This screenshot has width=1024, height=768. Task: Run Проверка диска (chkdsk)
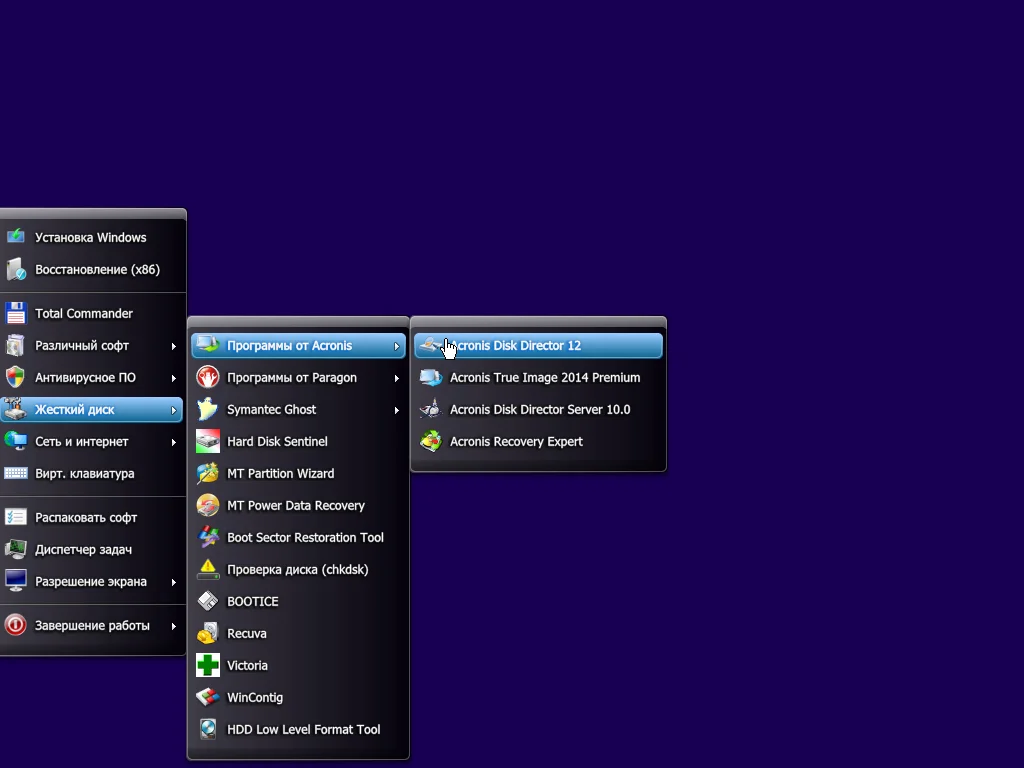coord(297,569)
